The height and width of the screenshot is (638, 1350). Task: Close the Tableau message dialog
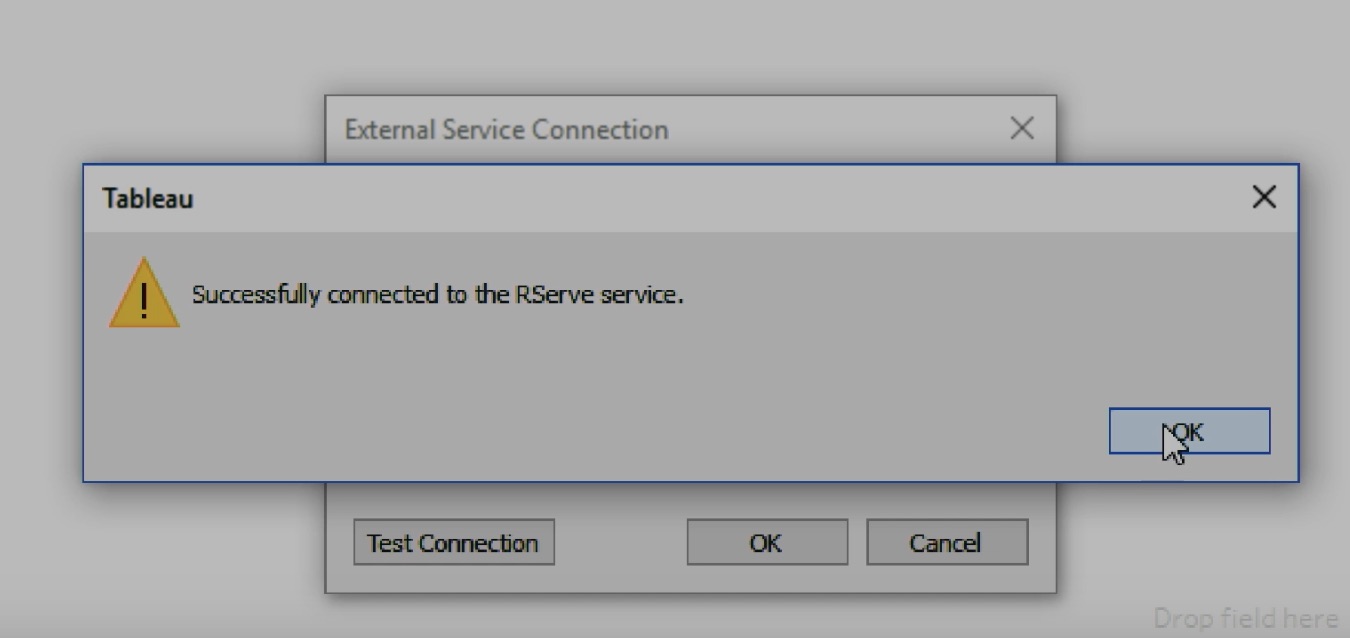(1264, 197)
